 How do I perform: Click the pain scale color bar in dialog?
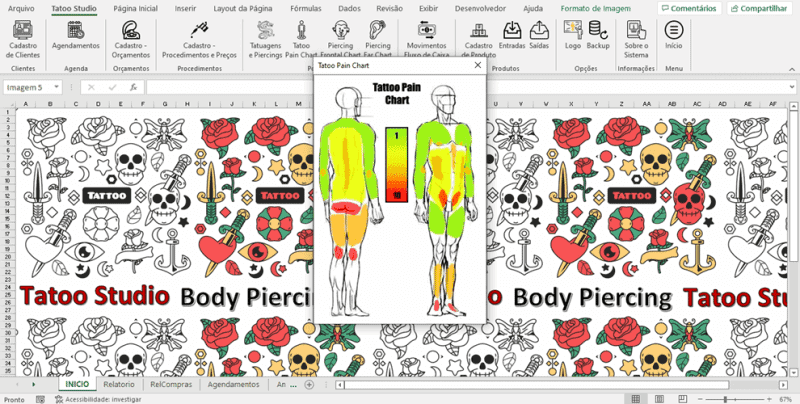[396, 165]
